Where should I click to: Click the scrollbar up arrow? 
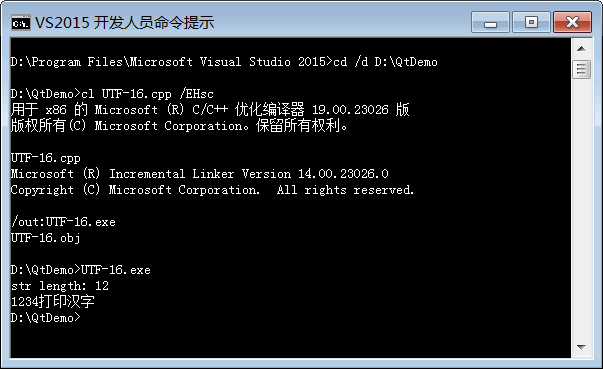pyautogui.click(x=581, y=49)
